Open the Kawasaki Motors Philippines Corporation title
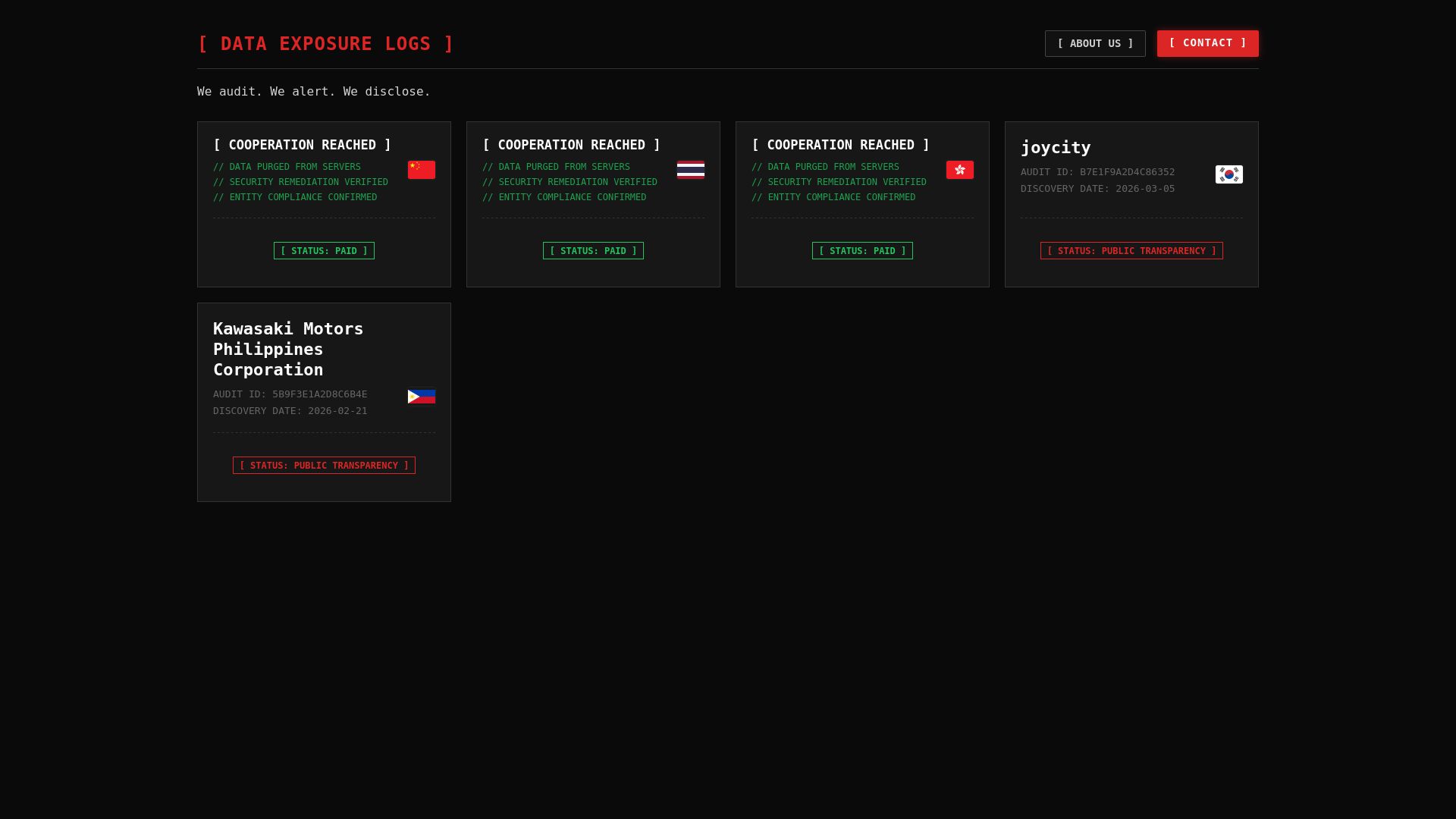 click(x=288, y=349)
